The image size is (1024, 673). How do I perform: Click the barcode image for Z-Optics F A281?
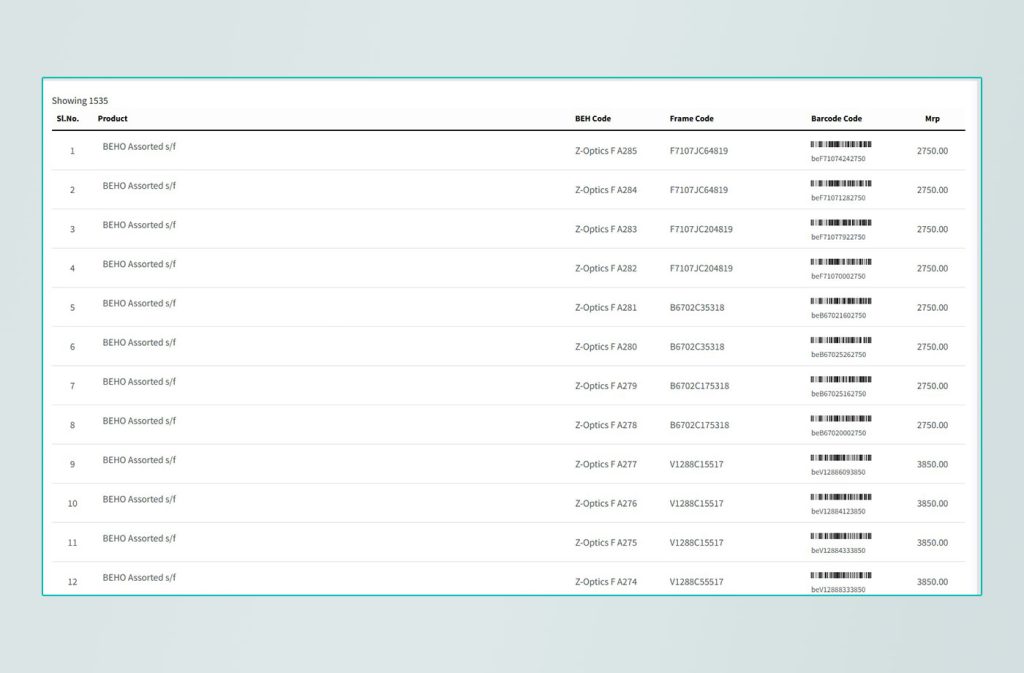coord(841,301)
